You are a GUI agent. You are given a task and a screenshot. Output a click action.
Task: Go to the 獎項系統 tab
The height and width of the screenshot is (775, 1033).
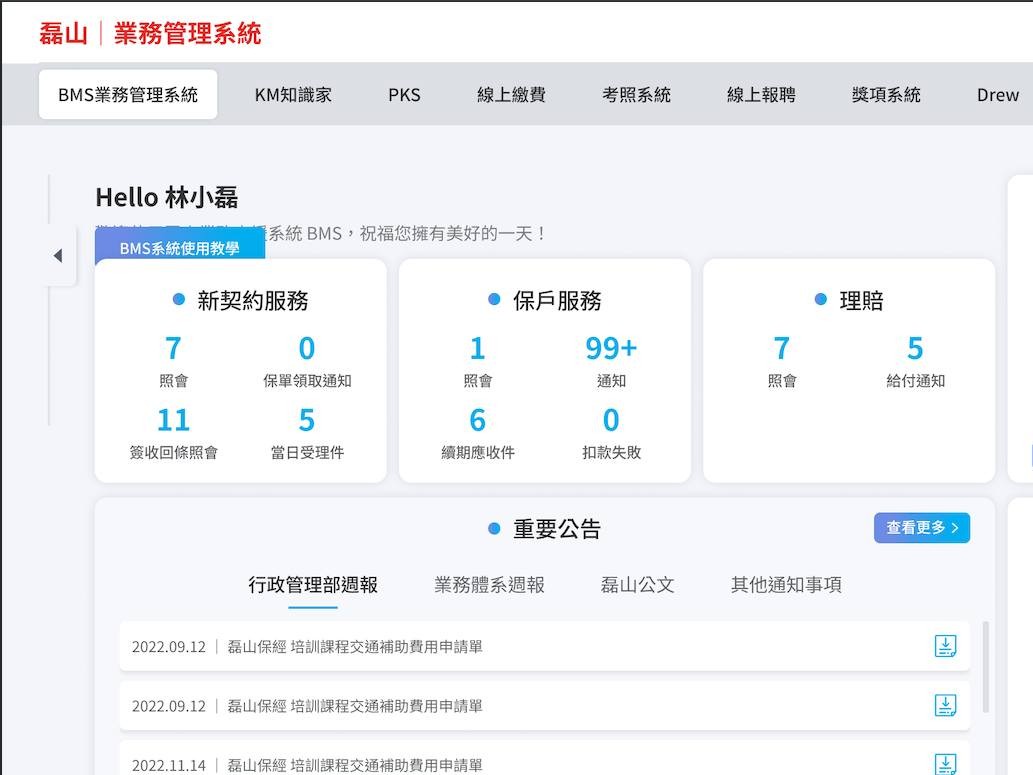[885, 95]
